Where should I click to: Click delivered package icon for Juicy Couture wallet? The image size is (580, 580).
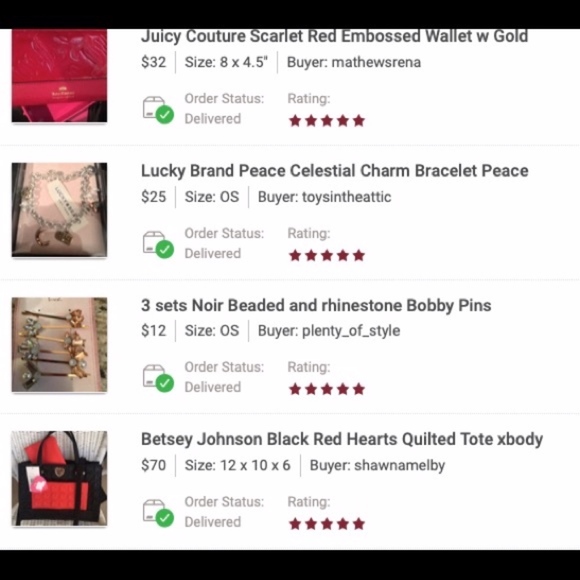pos(158,110)
